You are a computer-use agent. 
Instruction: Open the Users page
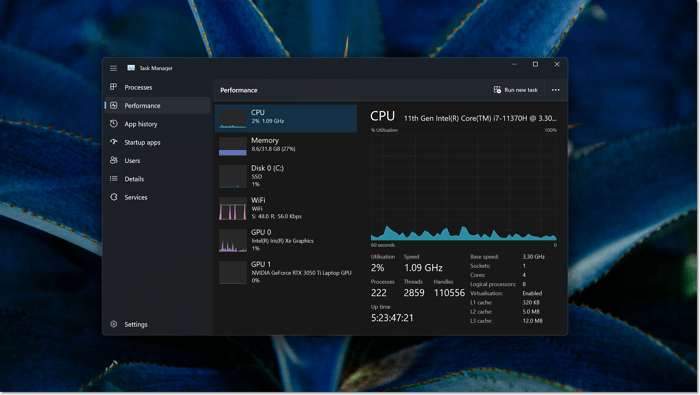[157, 160]
